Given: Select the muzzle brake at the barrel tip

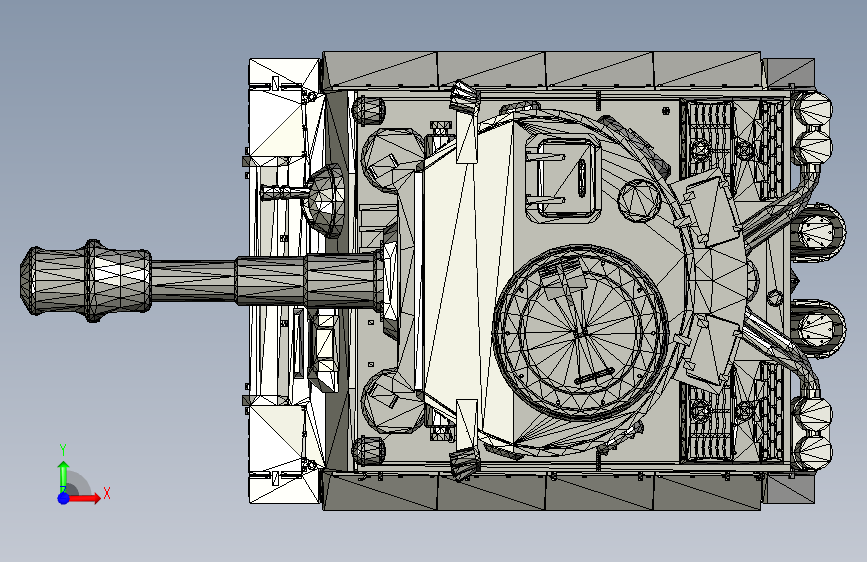Looking at the screenshot, I should (85, 281).
